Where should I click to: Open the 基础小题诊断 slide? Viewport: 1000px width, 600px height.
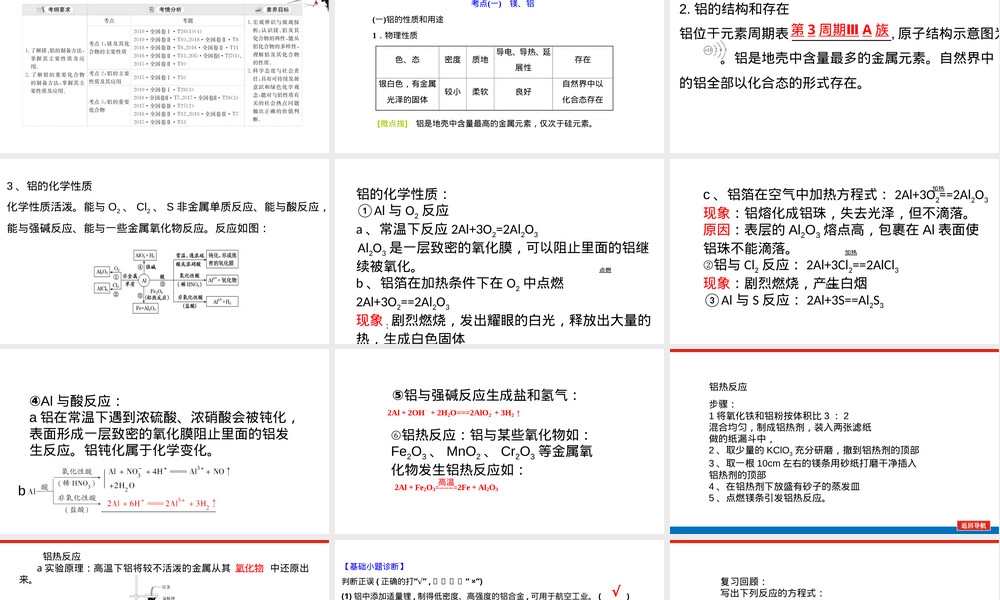499,570
